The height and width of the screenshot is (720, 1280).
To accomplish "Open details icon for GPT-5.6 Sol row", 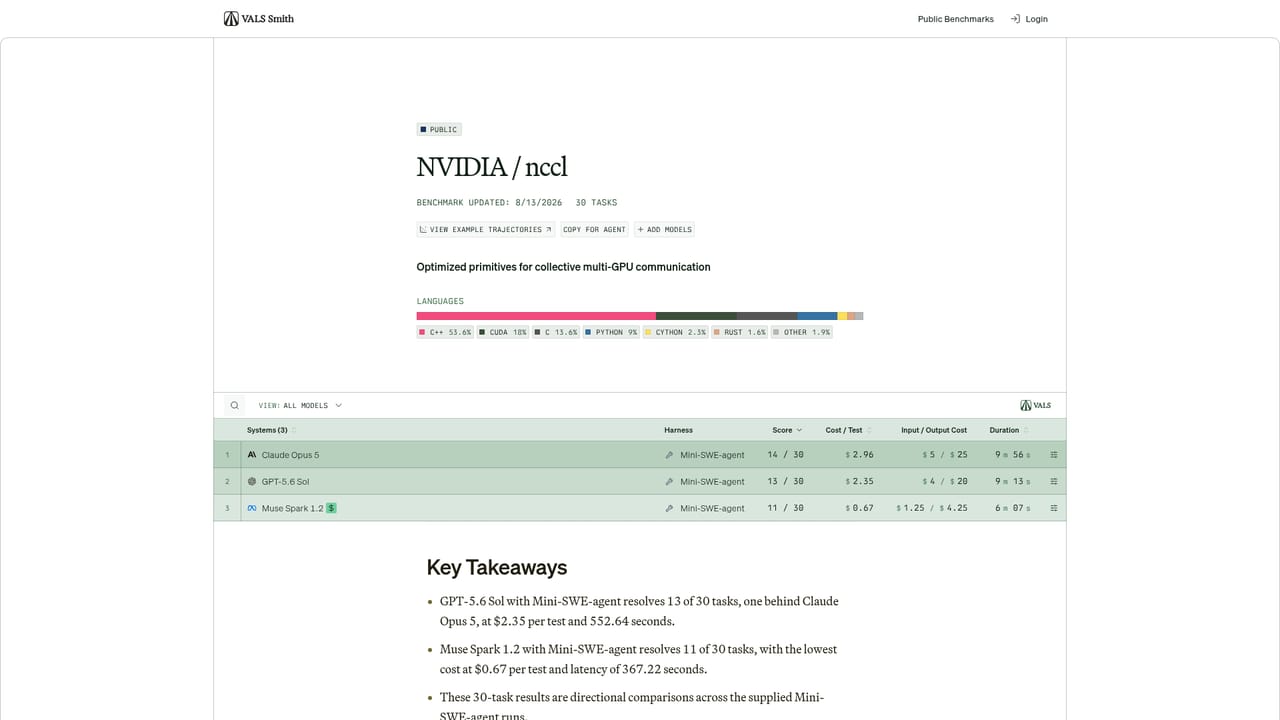I will tap(1054, 481).
